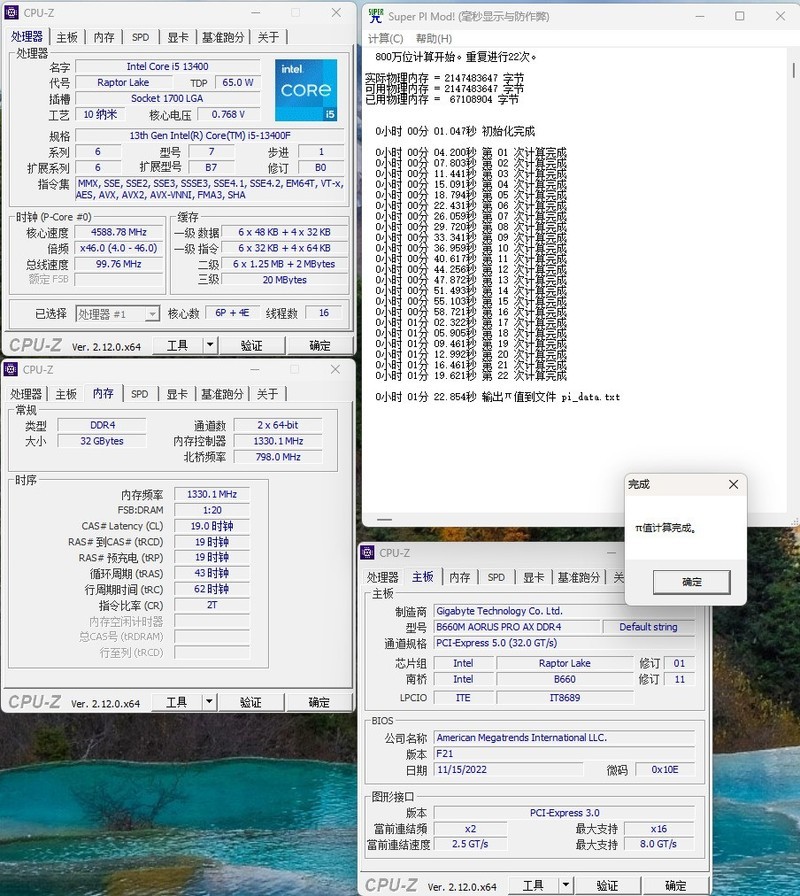800x896 pixels.
Task: Go to 基准跑分 tab in mainboard CPU-Z window
Action: [x=578, y=577]
